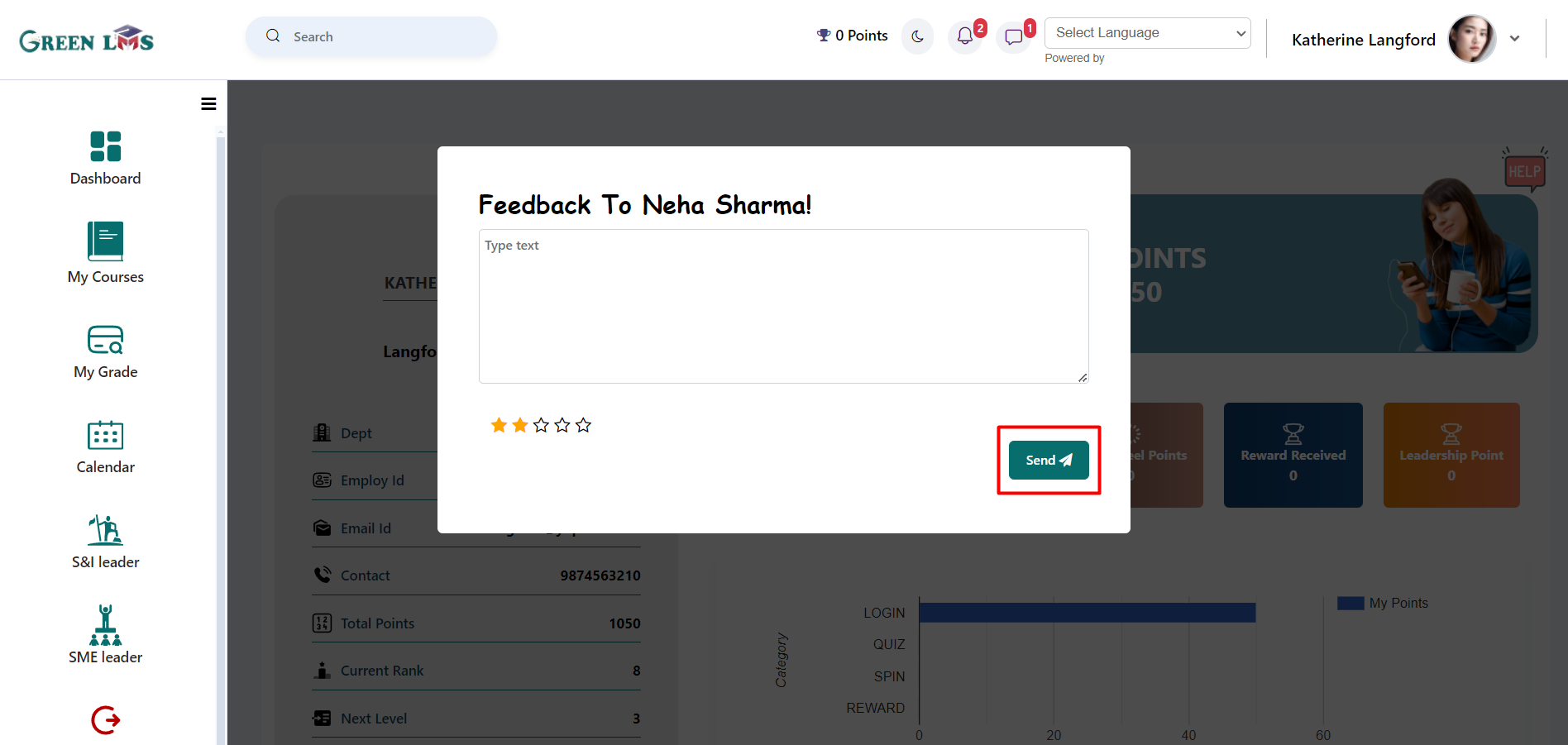Screen dimensions: 1568x745
Task: Open My Grade from the sidebar
Action: click(x=106, y=352)
